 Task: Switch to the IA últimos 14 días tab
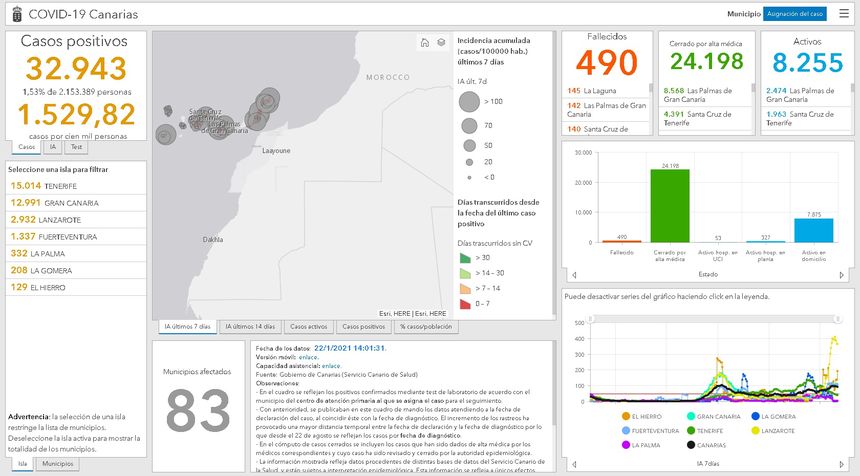(x=249, y=327)
